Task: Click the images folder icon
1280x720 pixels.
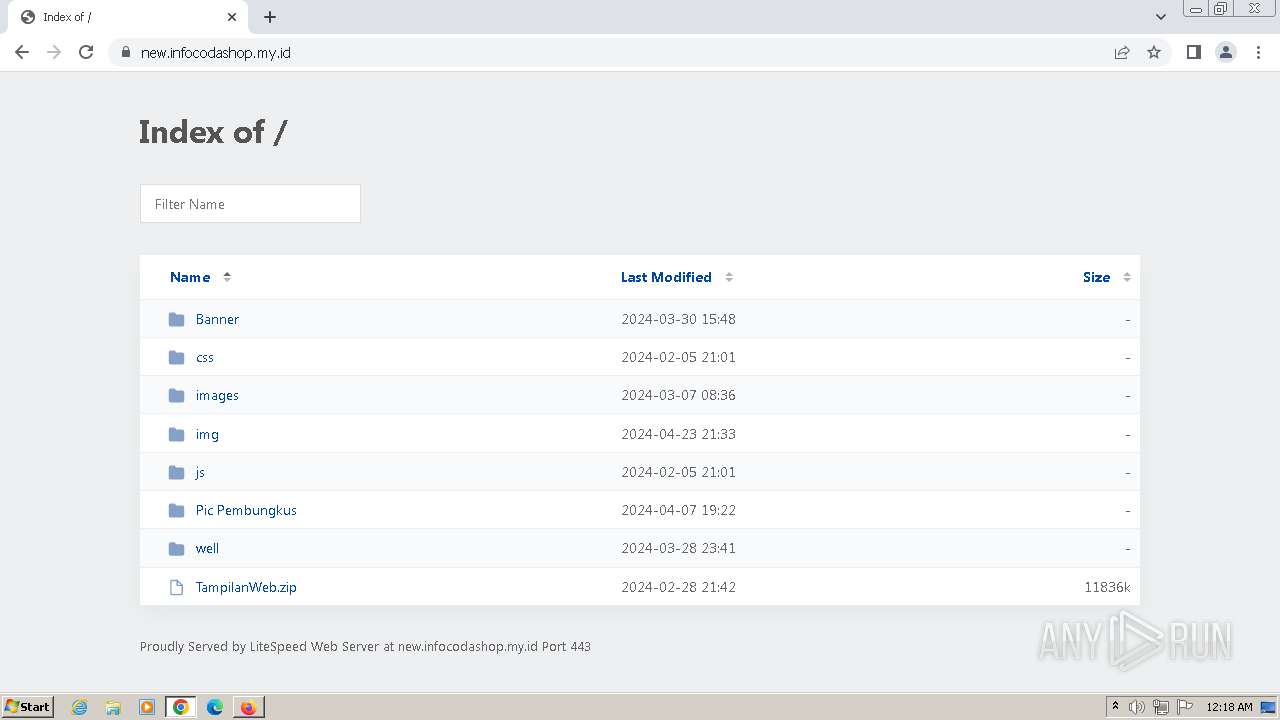Action: pos(177,395)
